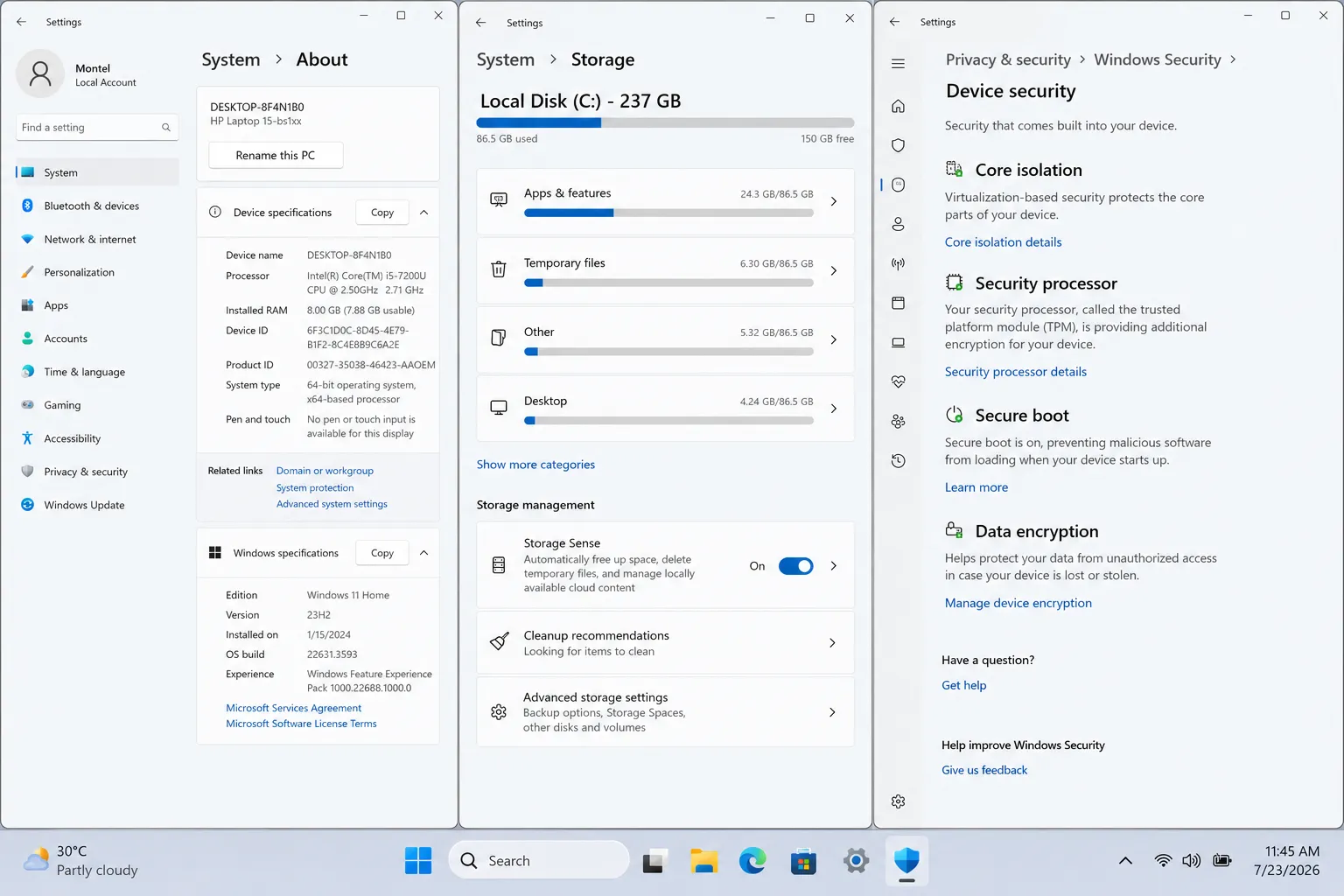Click the back arrow in About window

pyautogui.click(x=21, y=22)
